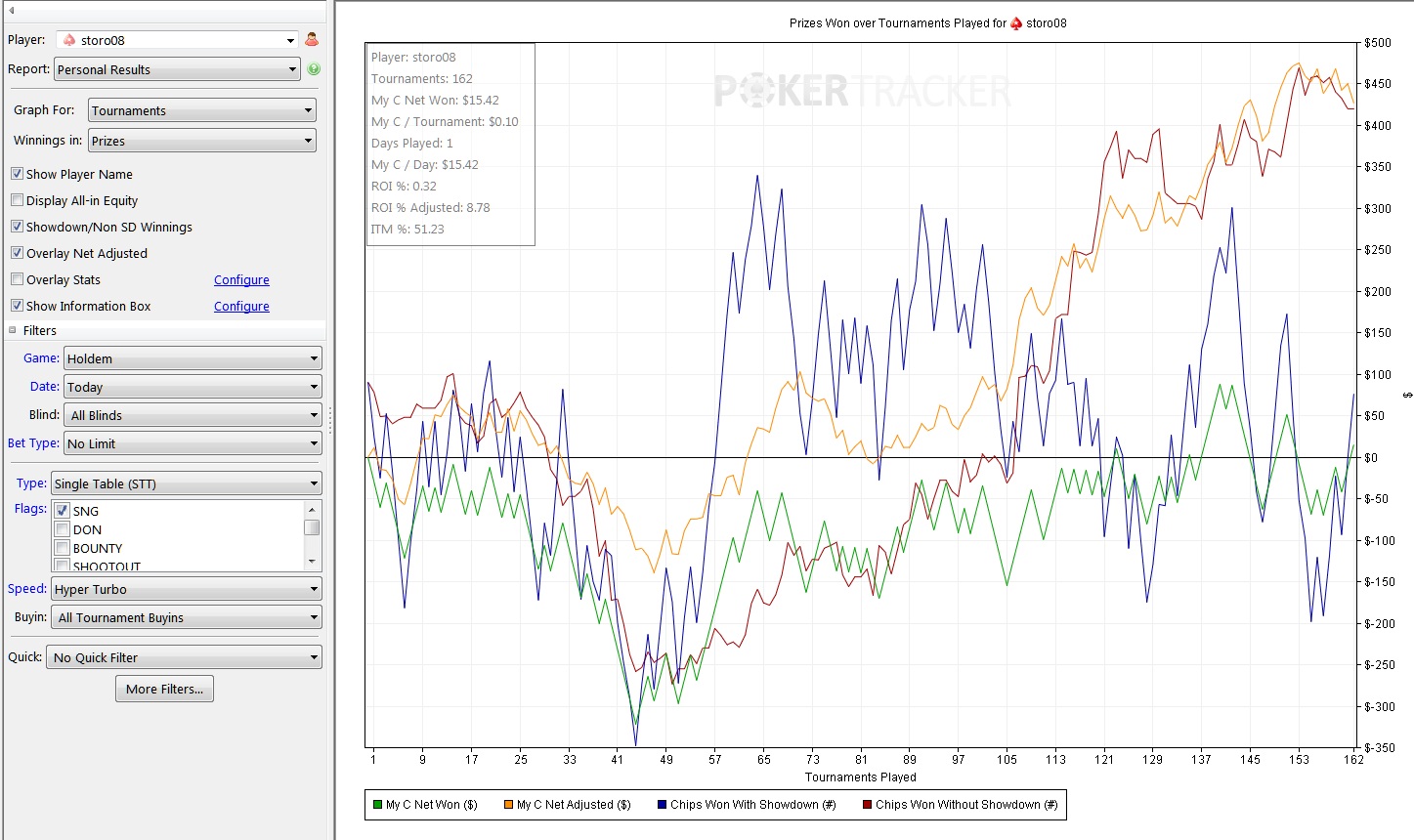Check the DON flag checkbox
The width and height of the screenshot is (1414, 840).
(63, 529)
